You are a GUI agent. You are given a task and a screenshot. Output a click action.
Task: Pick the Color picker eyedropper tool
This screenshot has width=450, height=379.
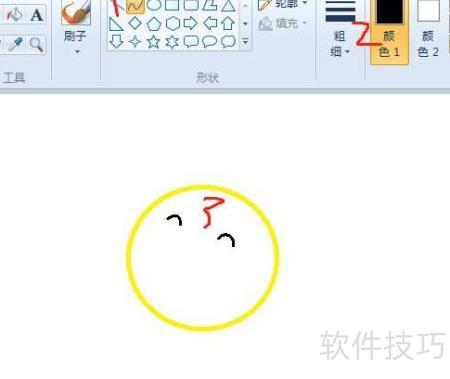[15, 44]
